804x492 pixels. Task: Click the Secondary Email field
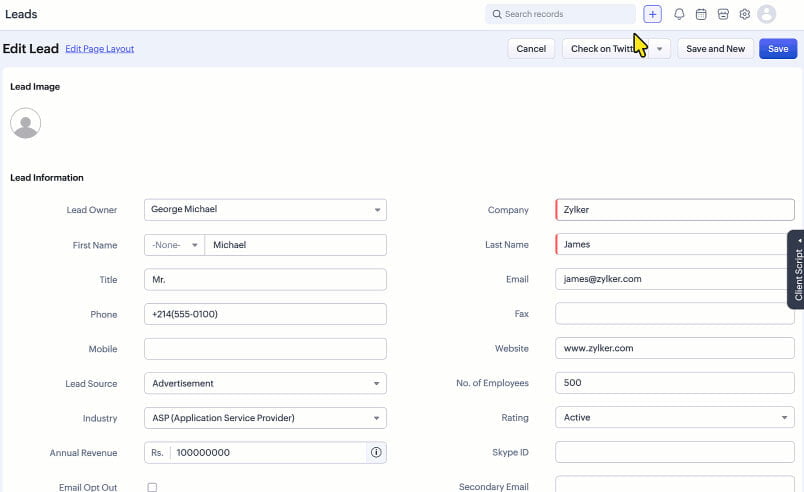pyautogui.click(x=675, y=484)
